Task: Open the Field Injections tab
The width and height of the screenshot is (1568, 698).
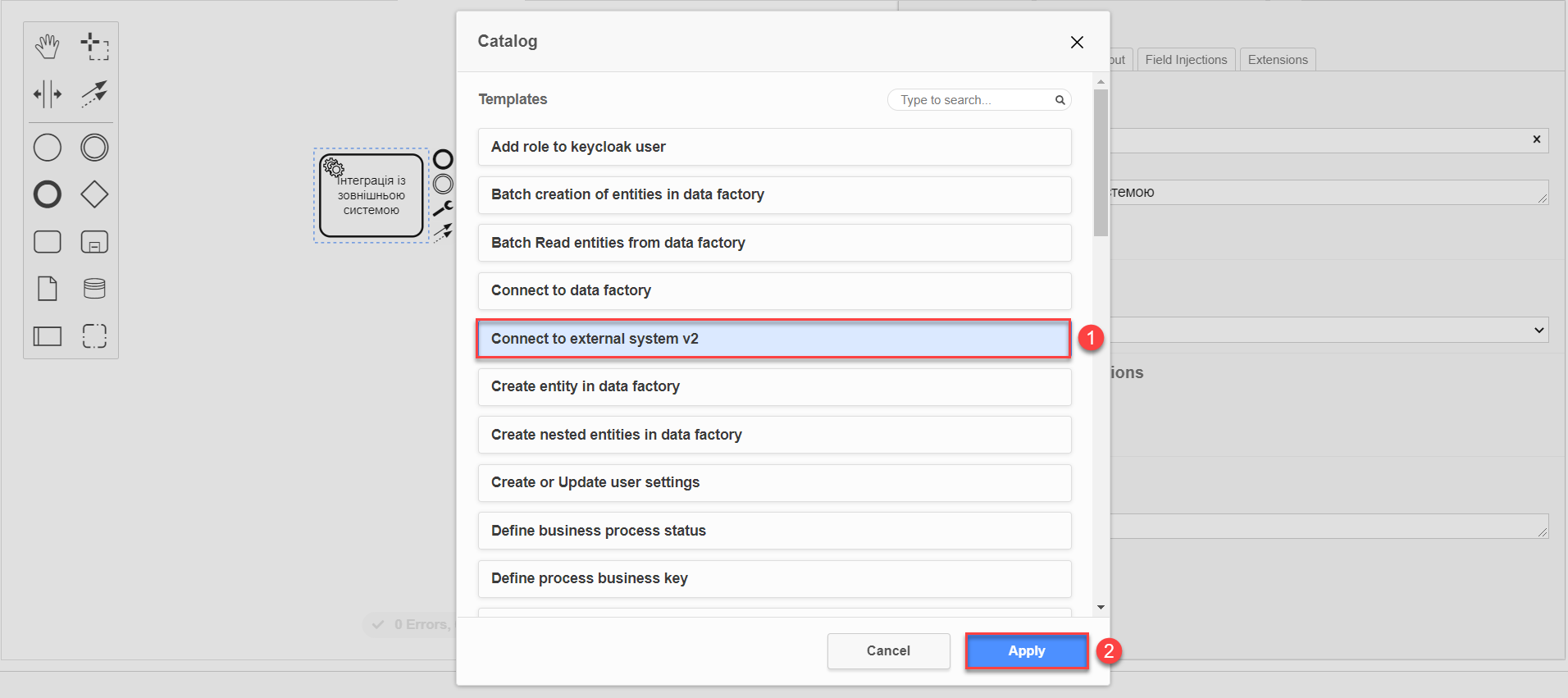Action: (x=1185, y=60)
